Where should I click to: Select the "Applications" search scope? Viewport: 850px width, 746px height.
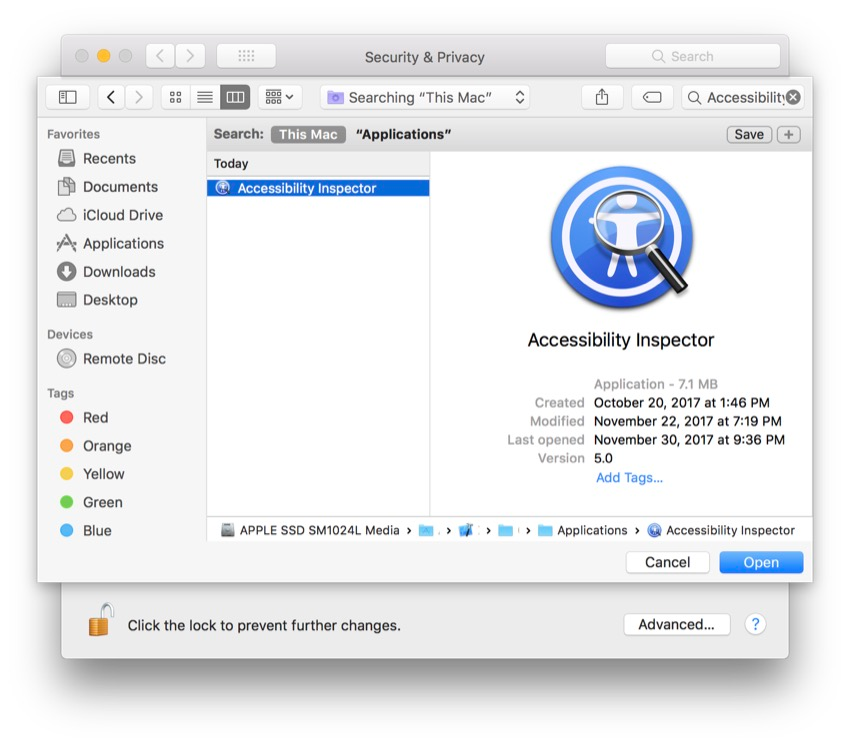403,134
